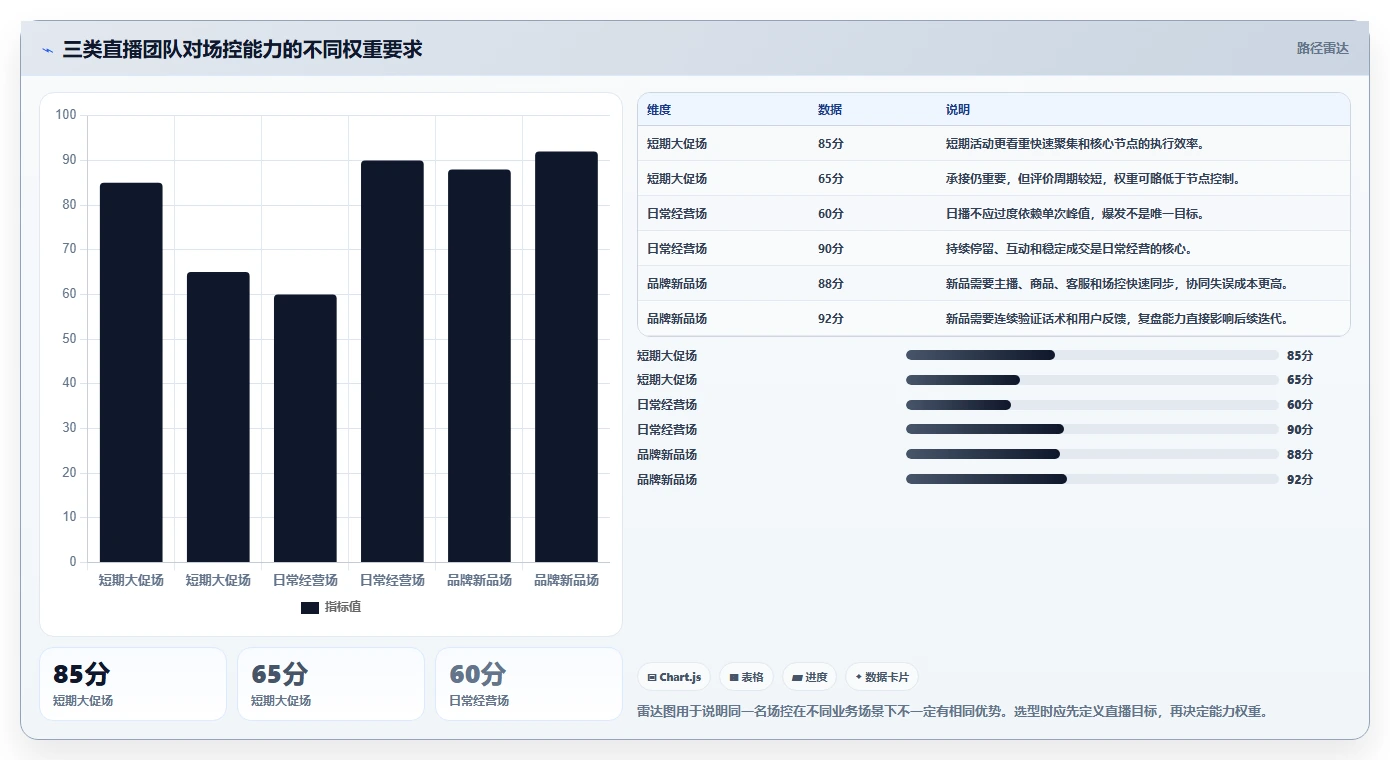Open the 85分 短期大促场 data card
The height and width of the screenshot is (760, 1390).
133,684
